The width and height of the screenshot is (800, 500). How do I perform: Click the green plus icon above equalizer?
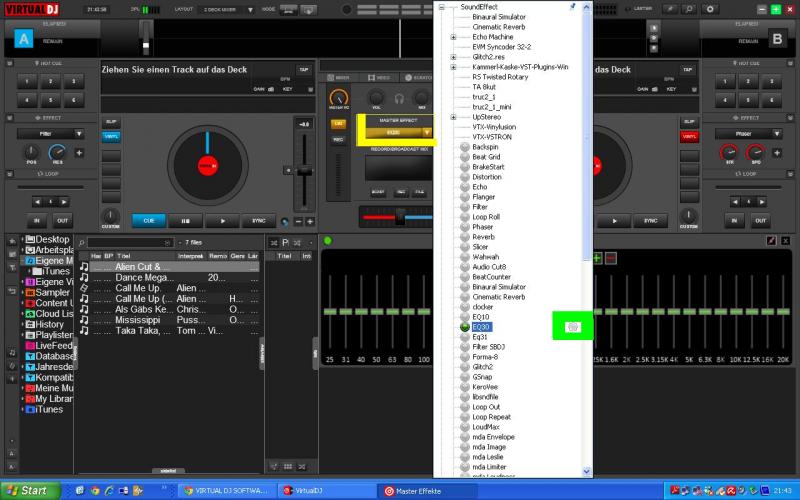597,258
